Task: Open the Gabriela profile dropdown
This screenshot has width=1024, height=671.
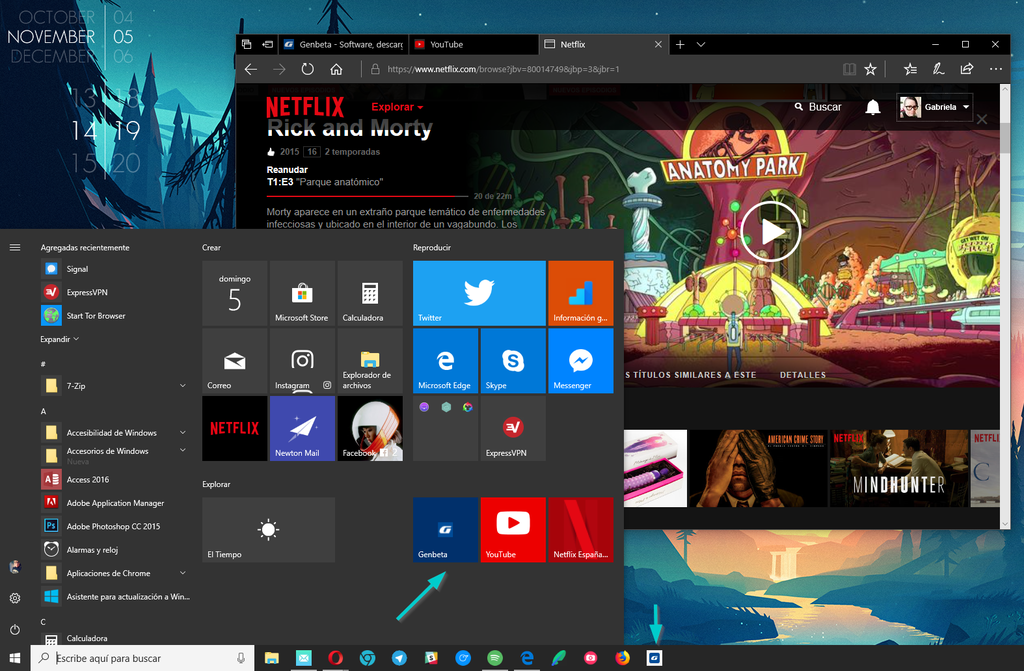Action: [935, 107]
